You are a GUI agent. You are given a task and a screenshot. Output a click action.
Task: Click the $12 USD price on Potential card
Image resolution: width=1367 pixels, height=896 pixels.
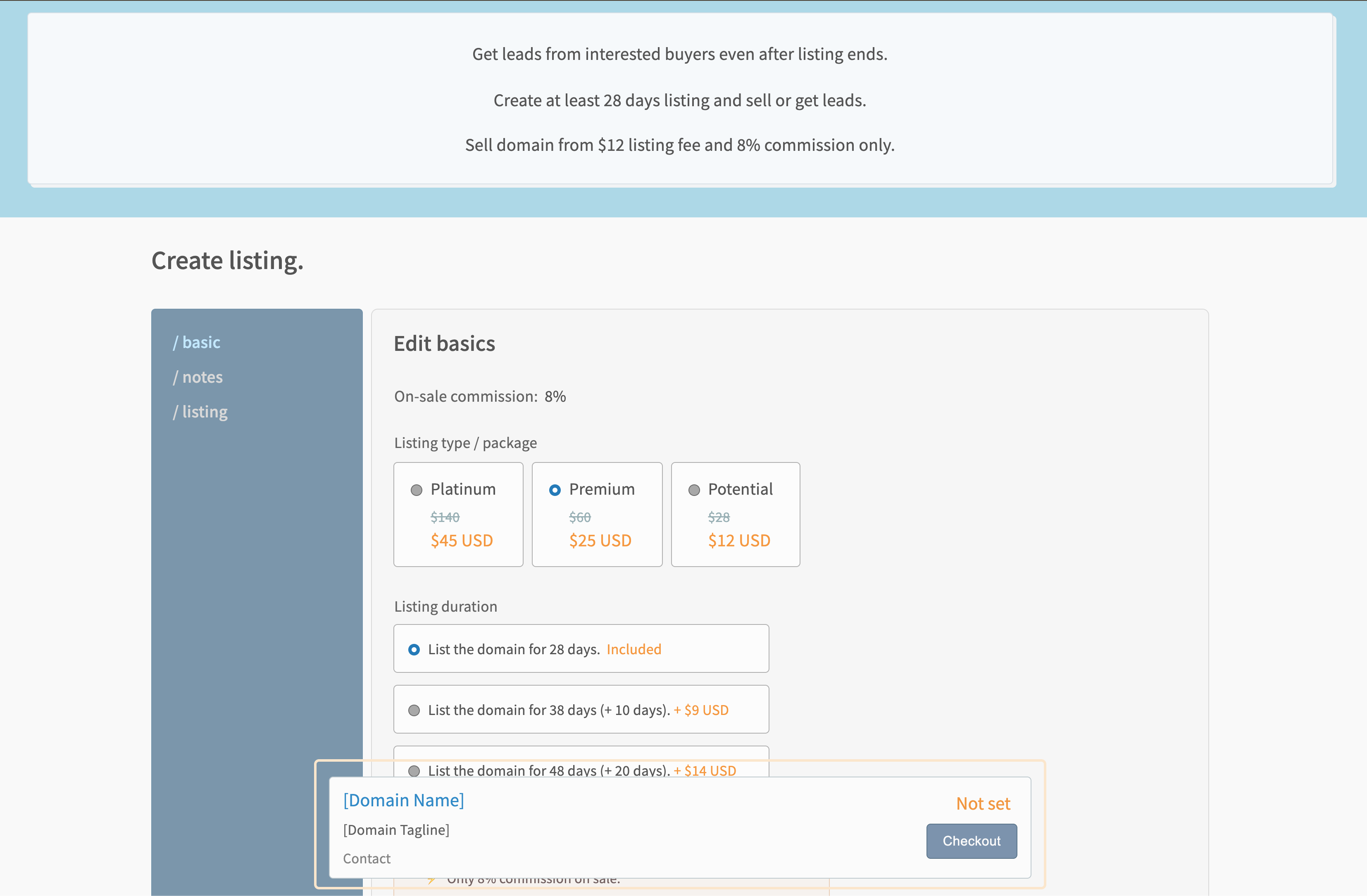click(738, 540)
